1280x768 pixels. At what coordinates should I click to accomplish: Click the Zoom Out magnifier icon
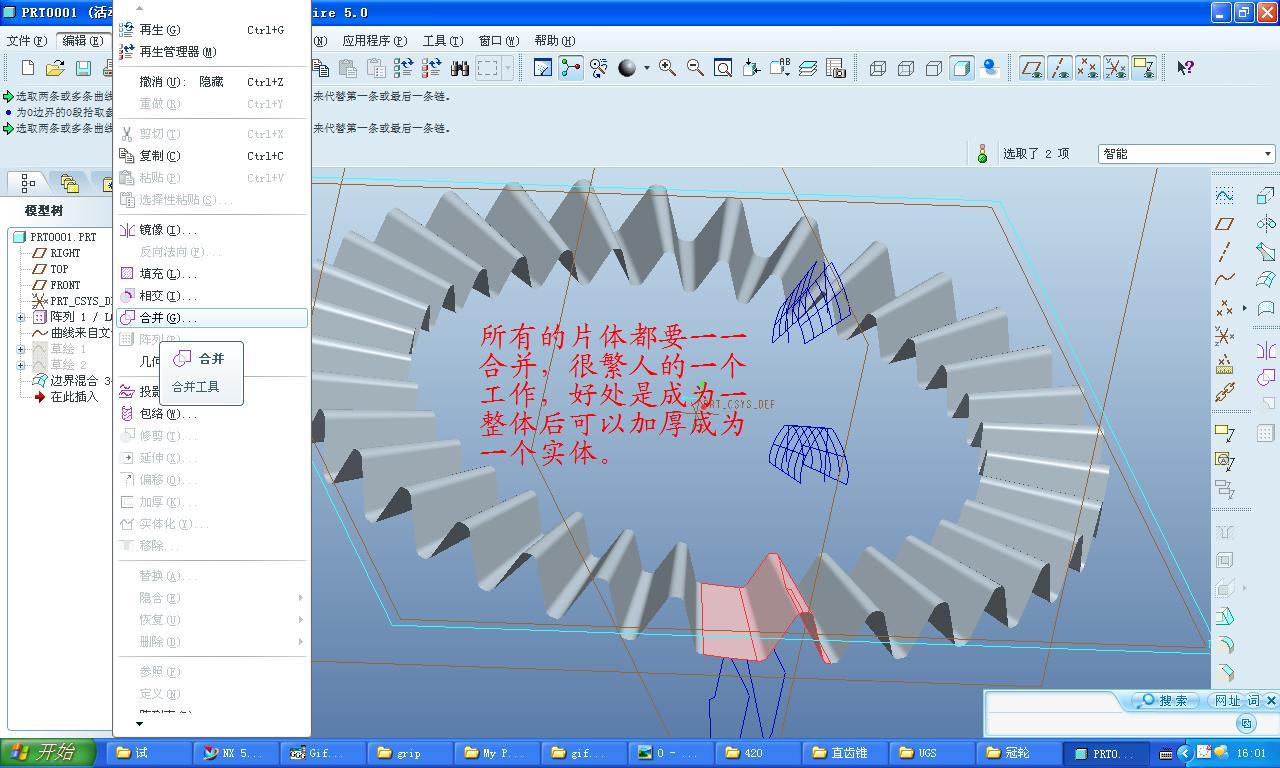pos(695,68)
